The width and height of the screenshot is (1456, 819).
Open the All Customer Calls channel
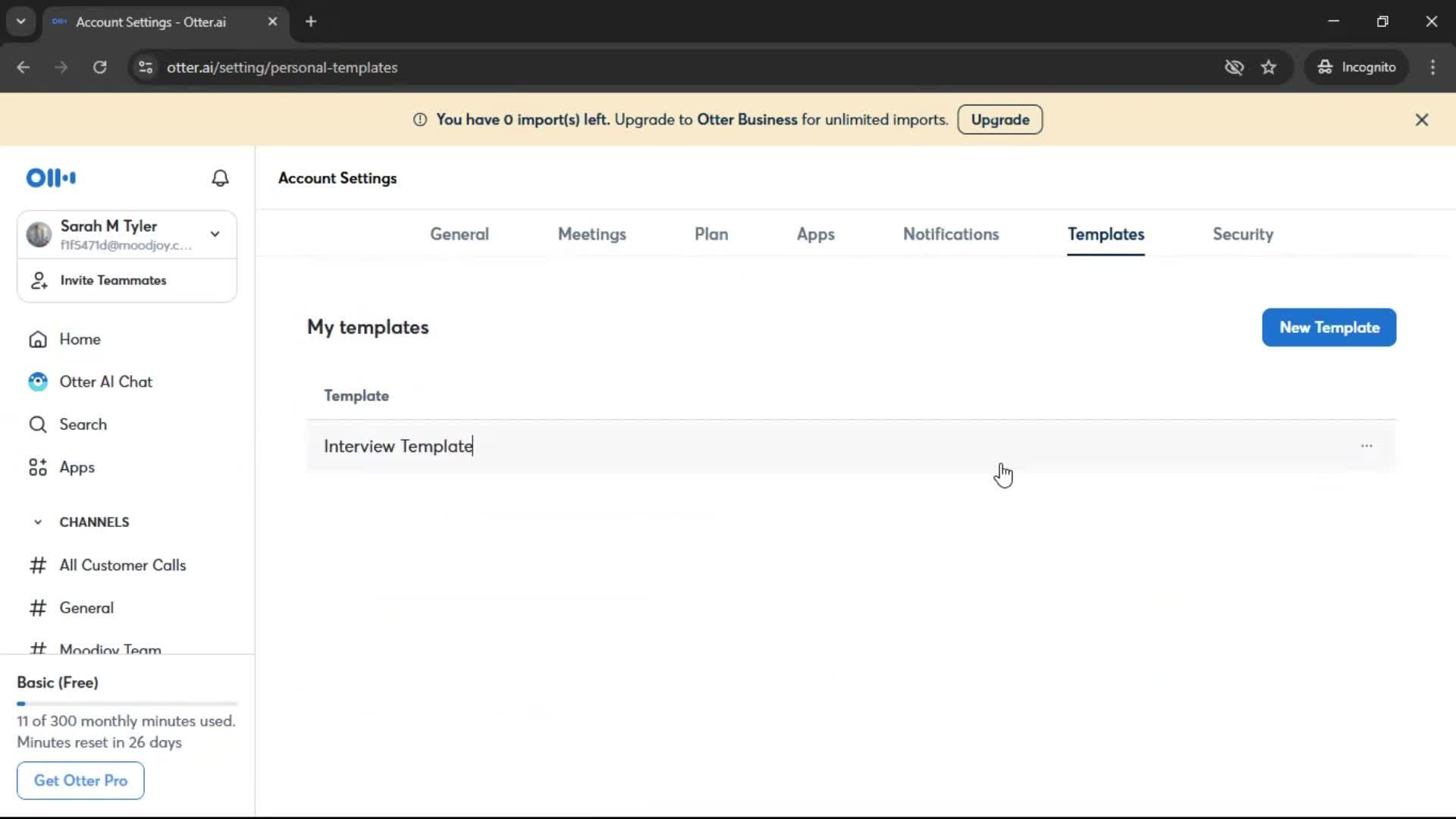click(122, 565)
